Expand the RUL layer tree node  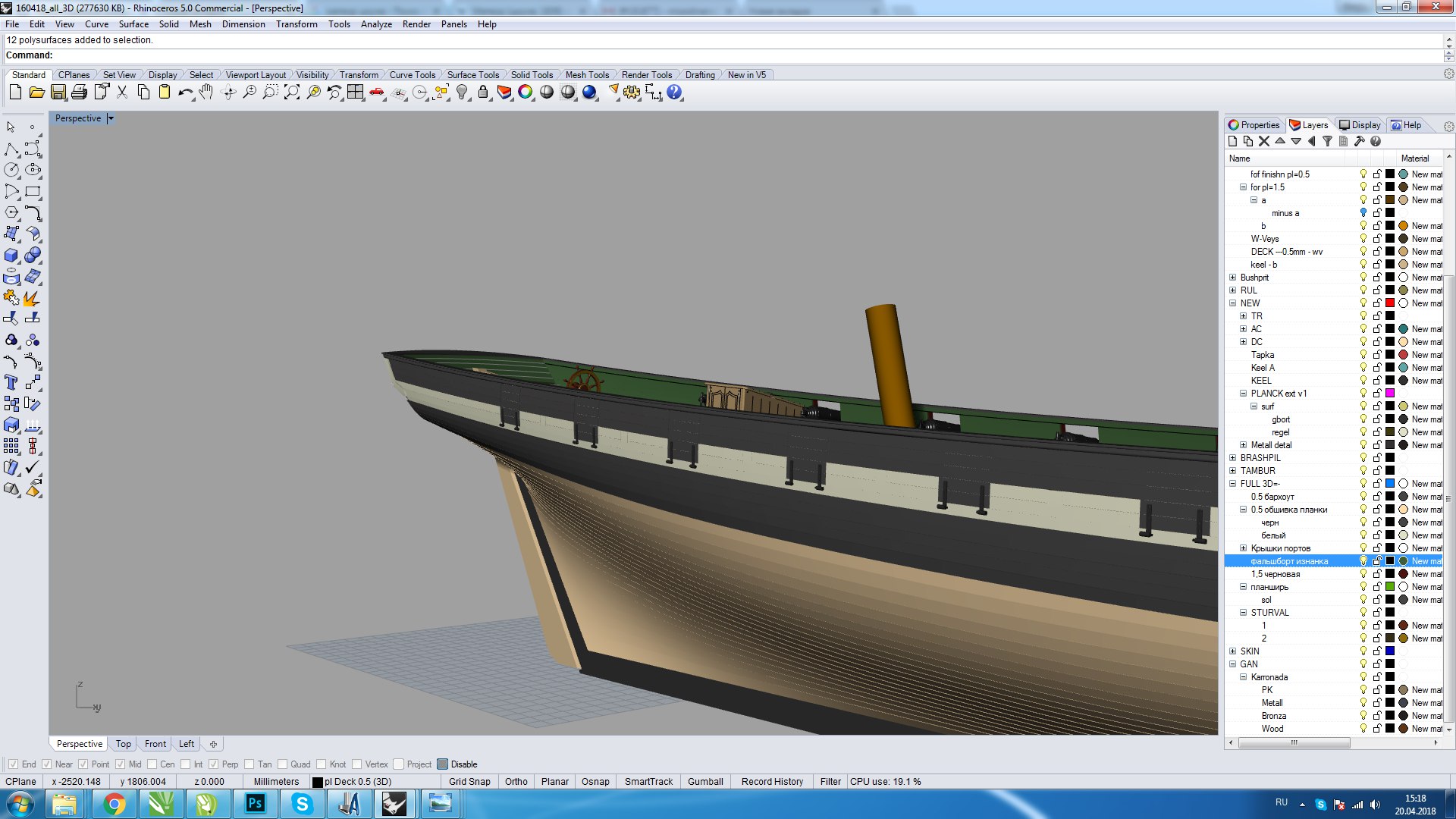tap(1232, 290)
